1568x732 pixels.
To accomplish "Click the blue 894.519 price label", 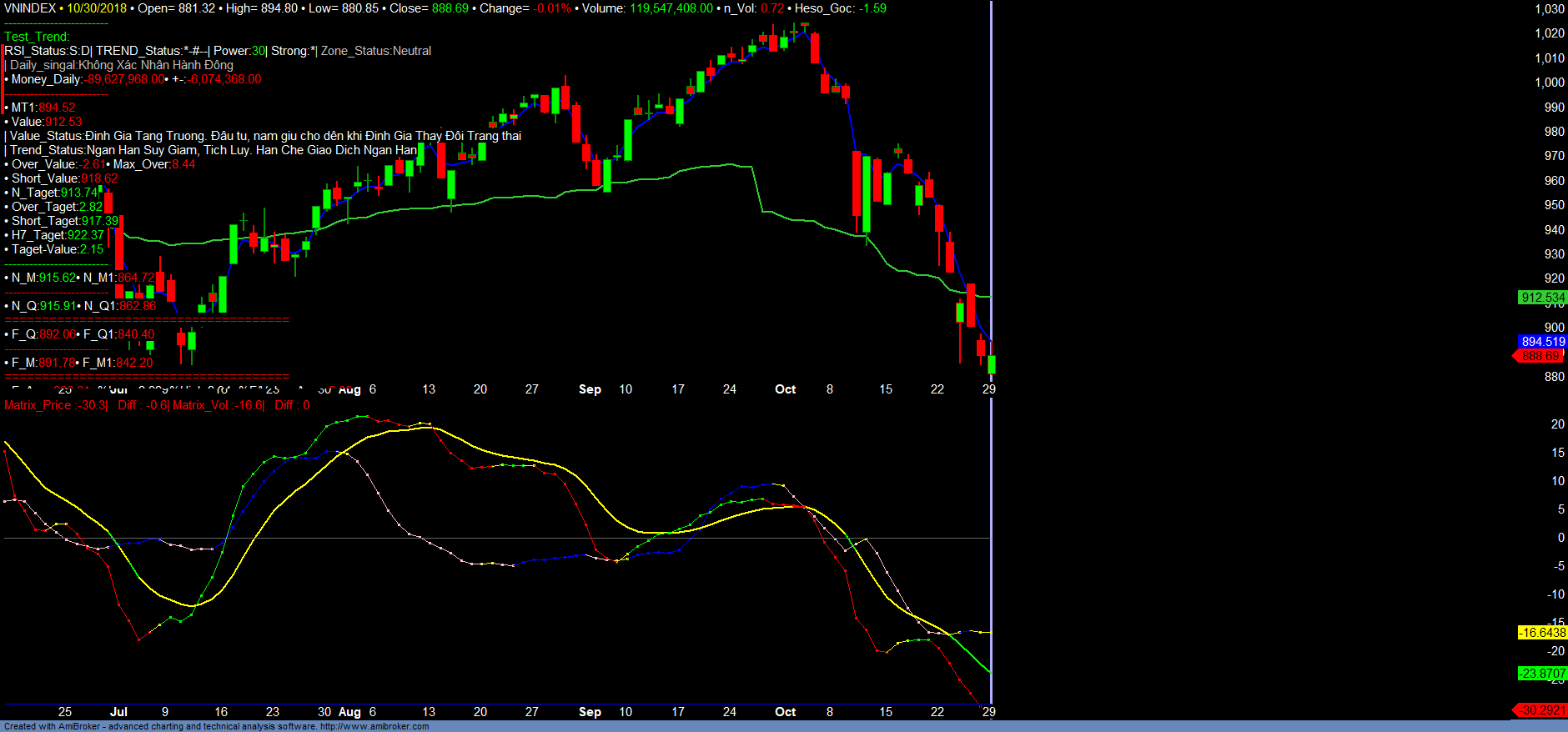I will coord(1542,342).
